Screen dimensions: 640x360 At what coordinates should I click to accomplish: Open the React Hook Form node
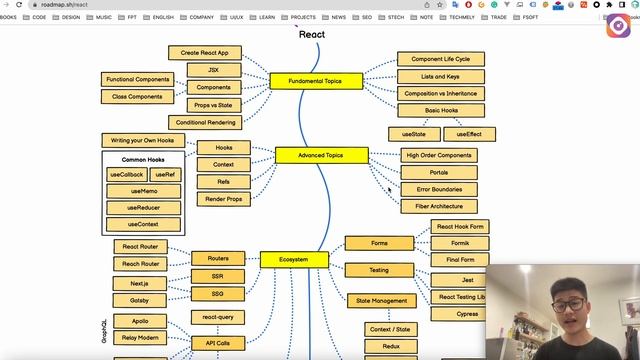(x=460, y=227)
